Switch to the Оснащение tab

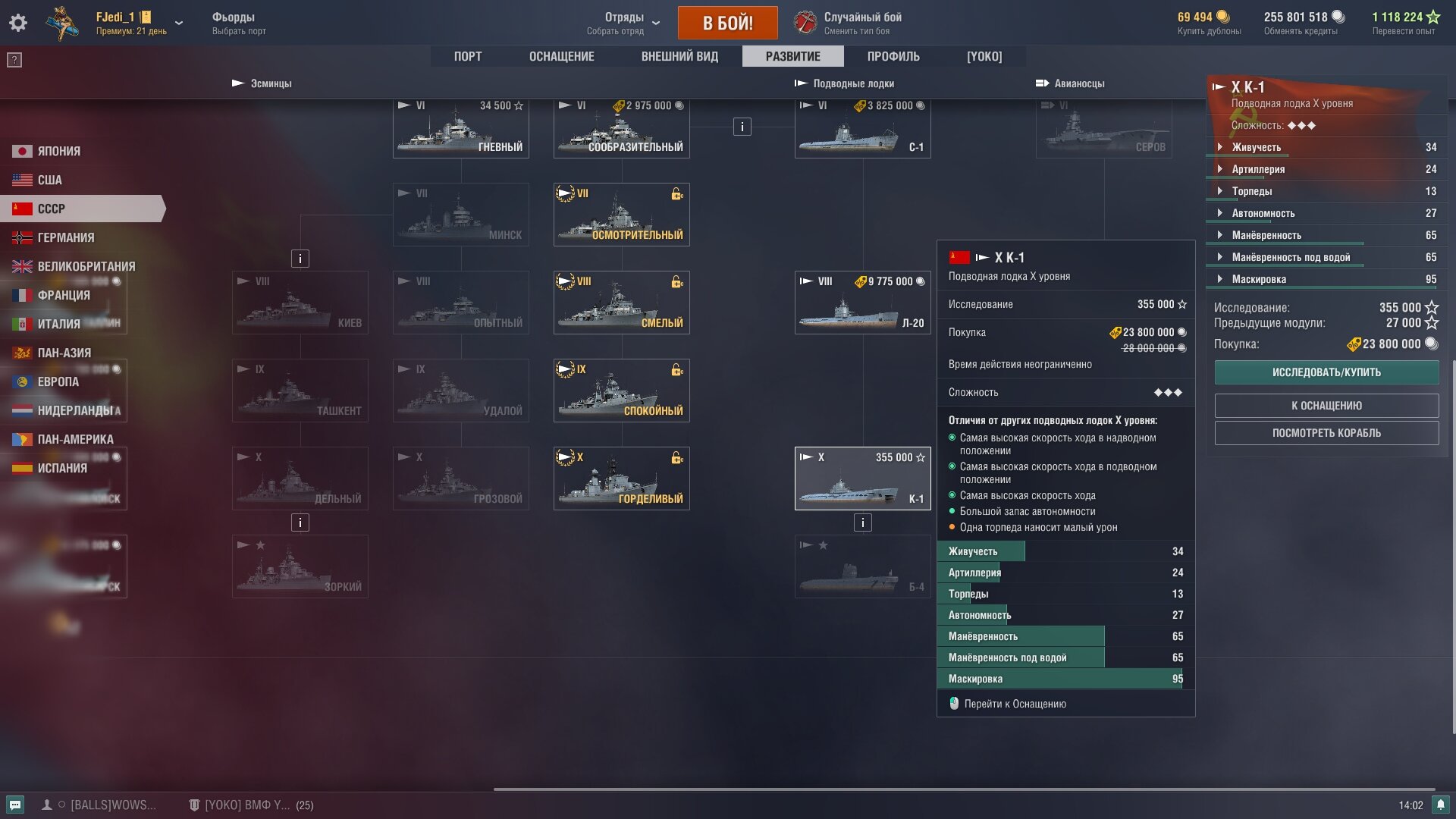coord(561,56)
